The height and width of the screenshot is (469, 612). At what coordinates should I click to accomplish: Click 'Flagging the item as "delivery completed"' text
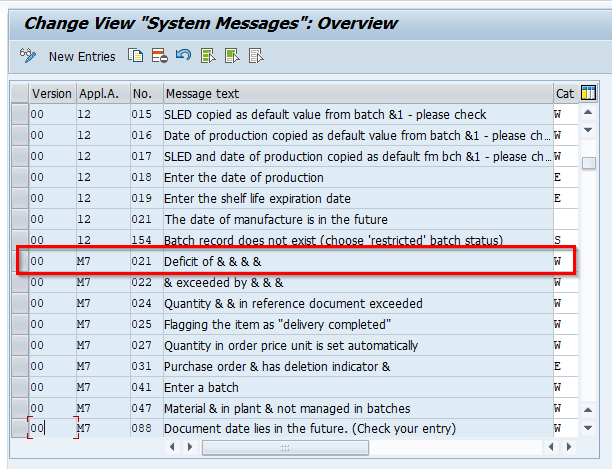coord(278,324)
